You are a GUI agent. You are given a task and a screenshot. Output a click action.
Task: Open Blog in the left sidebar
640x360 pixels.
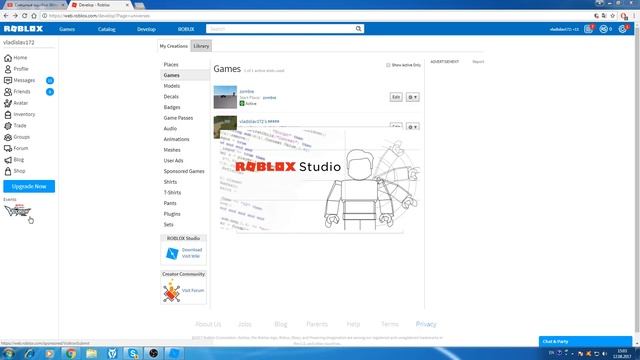point(14,160)
